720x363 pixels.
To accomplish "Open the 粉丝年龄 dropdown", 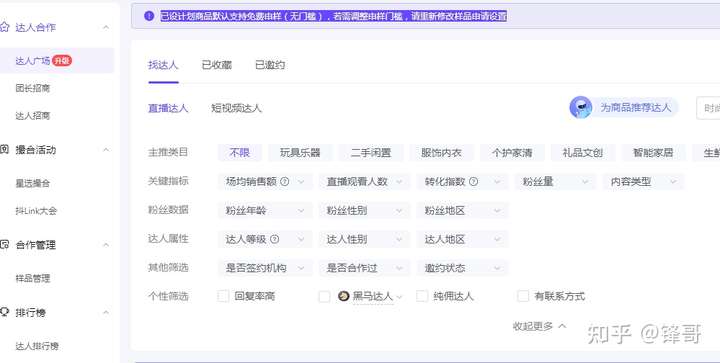I will (x=265, y=211).
